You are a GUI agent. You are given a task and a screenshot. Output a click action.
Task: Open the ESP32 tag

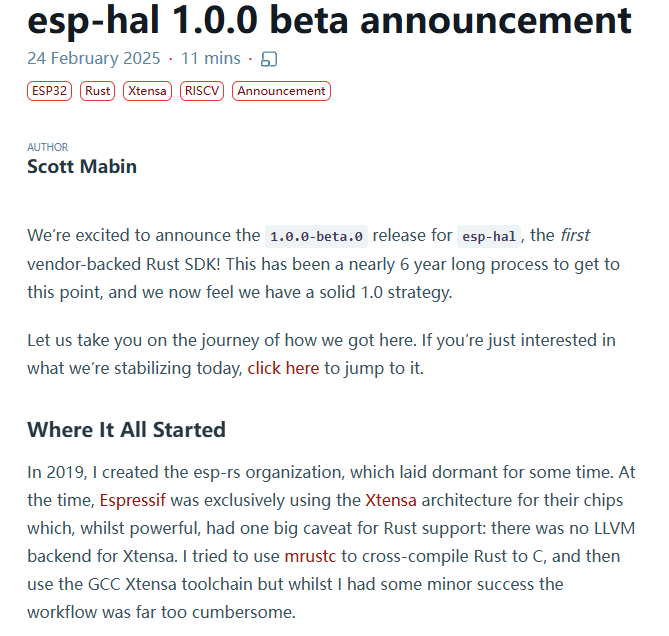tap(50, 91)
